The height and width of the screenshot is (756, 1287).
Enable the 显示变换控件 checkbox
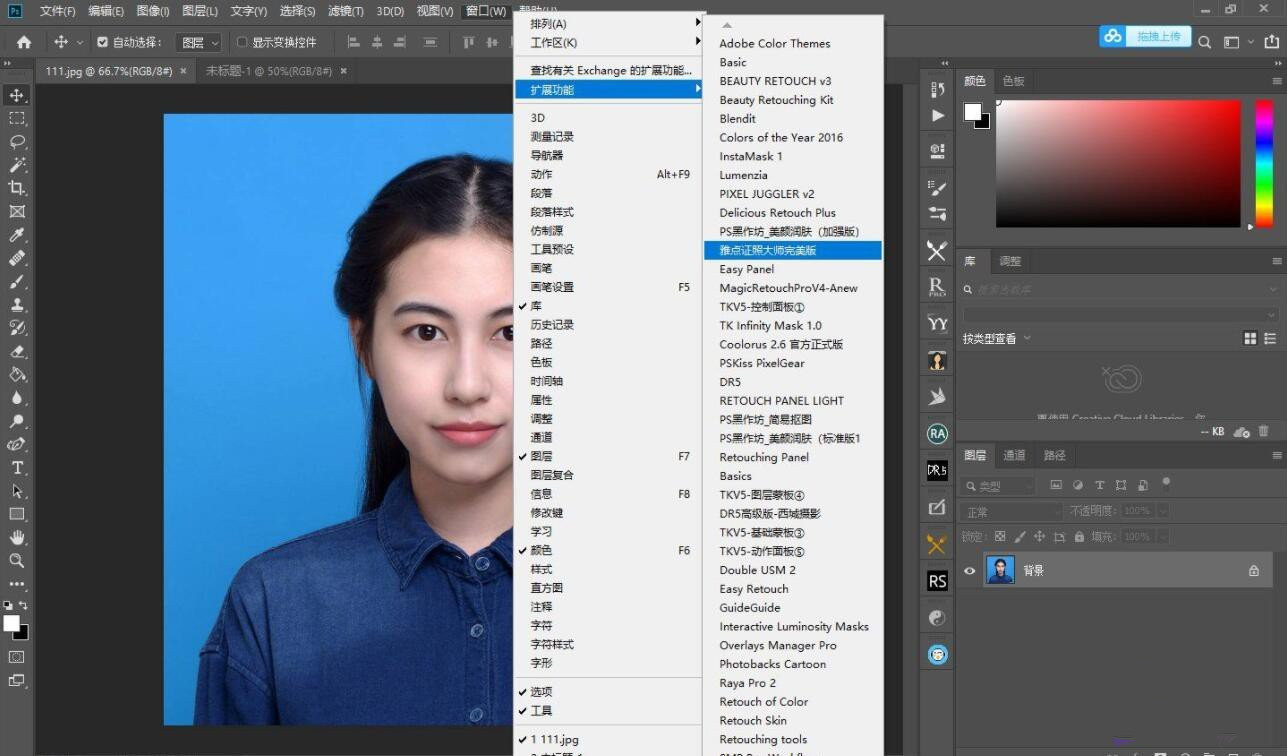[241, 42]
